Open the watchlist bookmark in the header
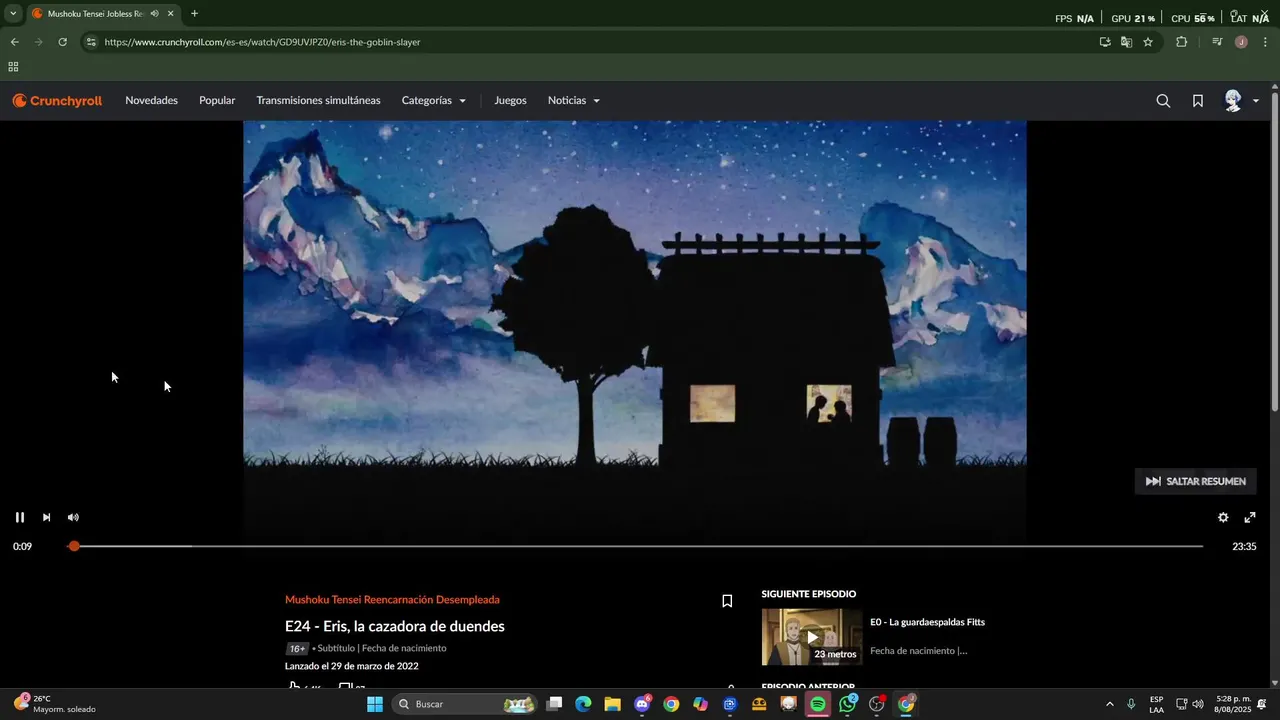Image resolution: width=1280 pixels, height=720 pixels. pyautogui.click(x=1197, y=100)
